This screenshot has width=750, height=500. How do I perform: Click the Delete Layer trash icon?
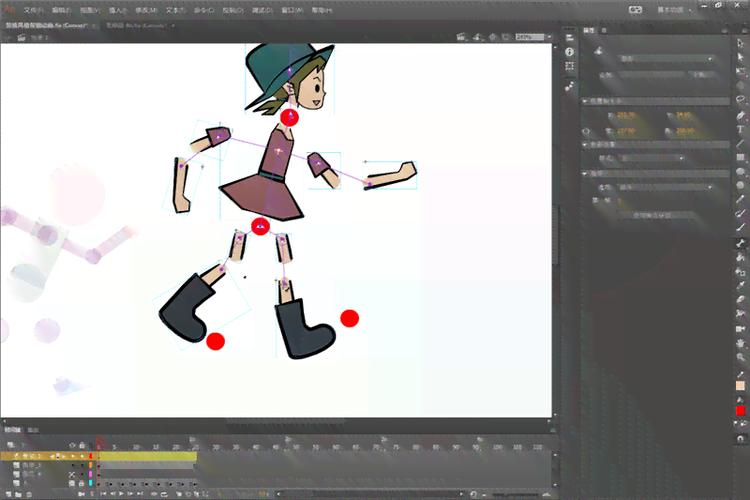click(29, 494)
